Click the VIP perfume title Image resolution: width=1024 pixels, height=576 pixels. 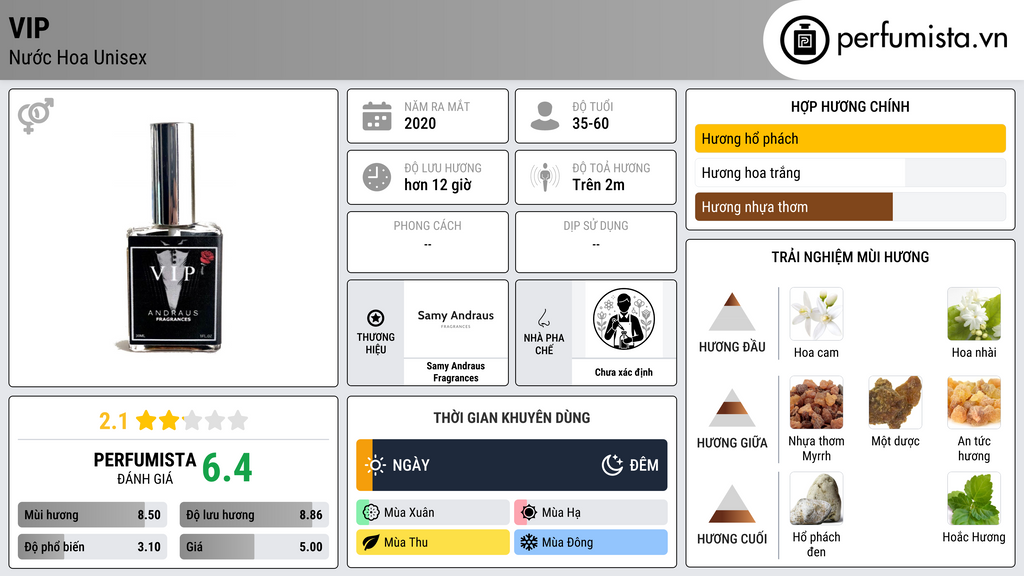[x=29, y=28]
